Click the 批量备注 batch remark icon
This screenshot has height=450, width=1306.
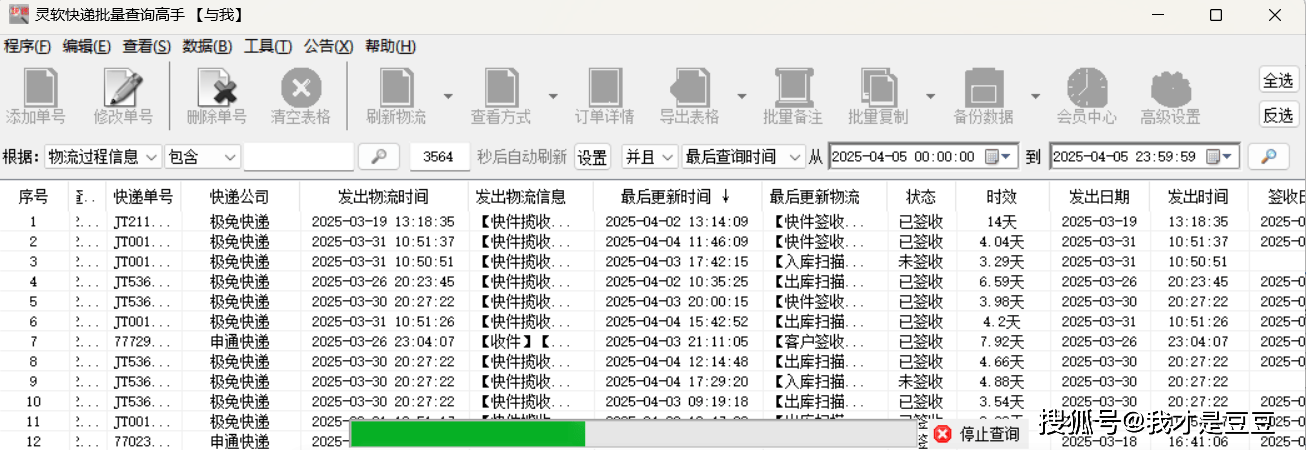point(792,89)
